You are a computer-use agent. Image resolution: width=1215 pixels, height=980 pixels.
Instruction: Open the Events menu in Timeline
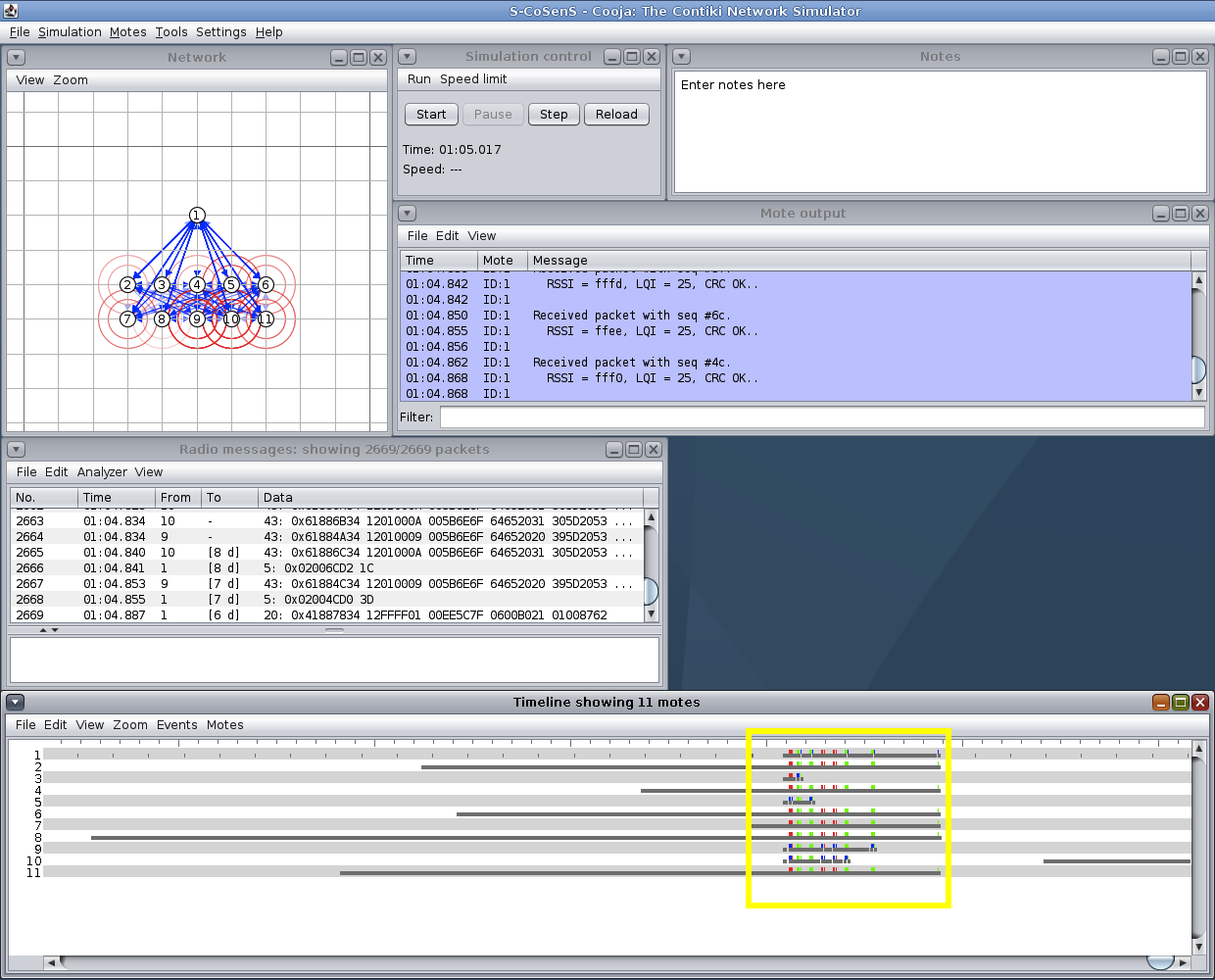(x=177, y=725)
